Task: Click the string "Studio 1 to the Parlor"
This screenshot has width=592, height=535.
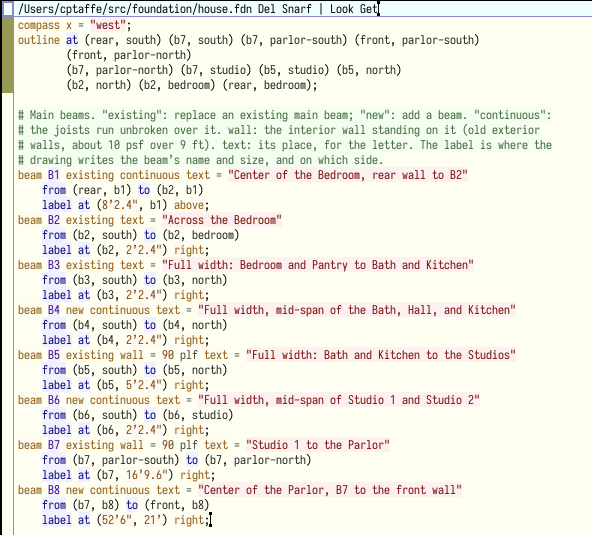Action: (x=318, y=445)
